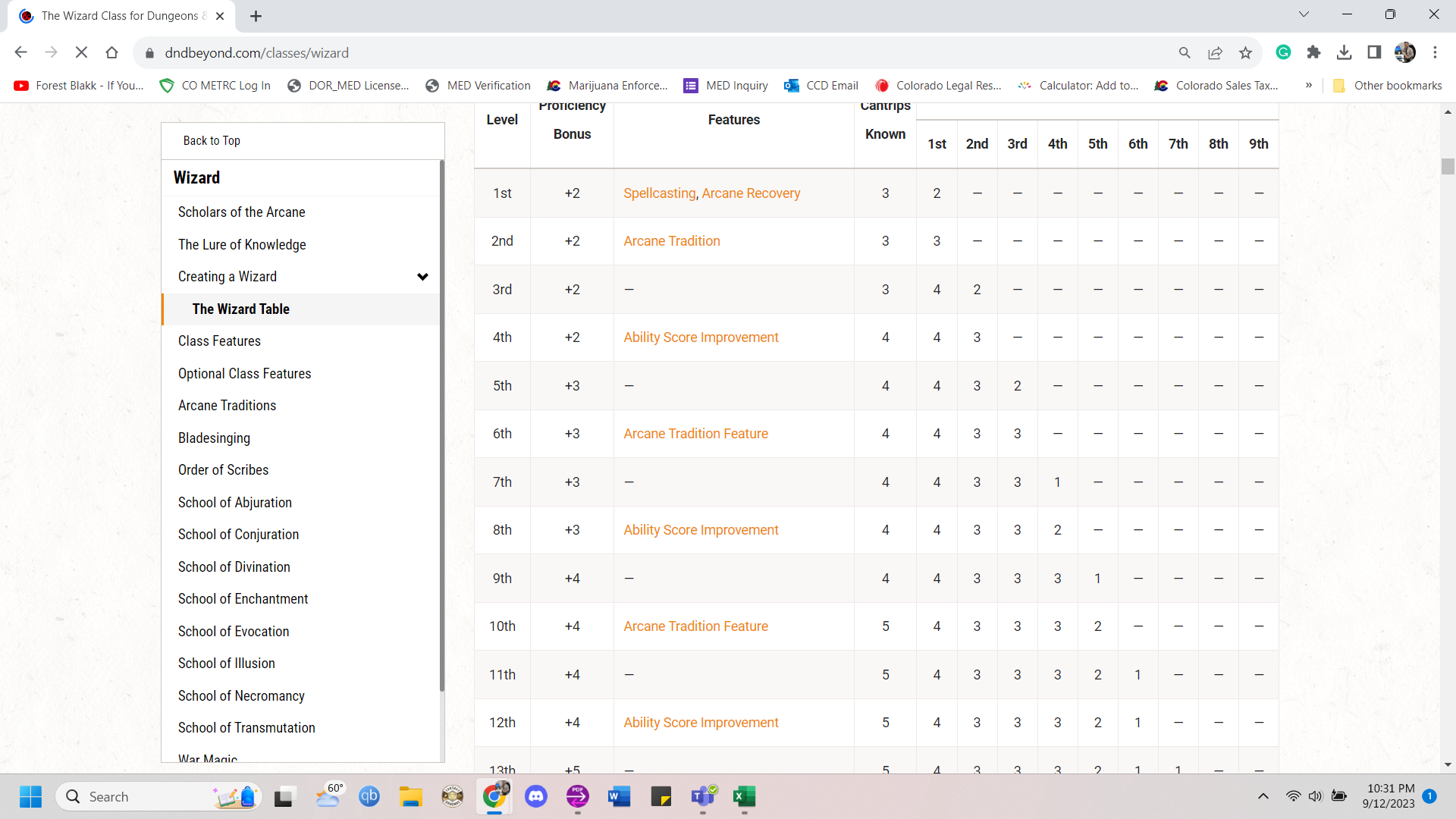The height and width of the screenshot is (819, 1456).
Task: Show hidden system tray icons chevron
Action: (x=1263, y=796)
